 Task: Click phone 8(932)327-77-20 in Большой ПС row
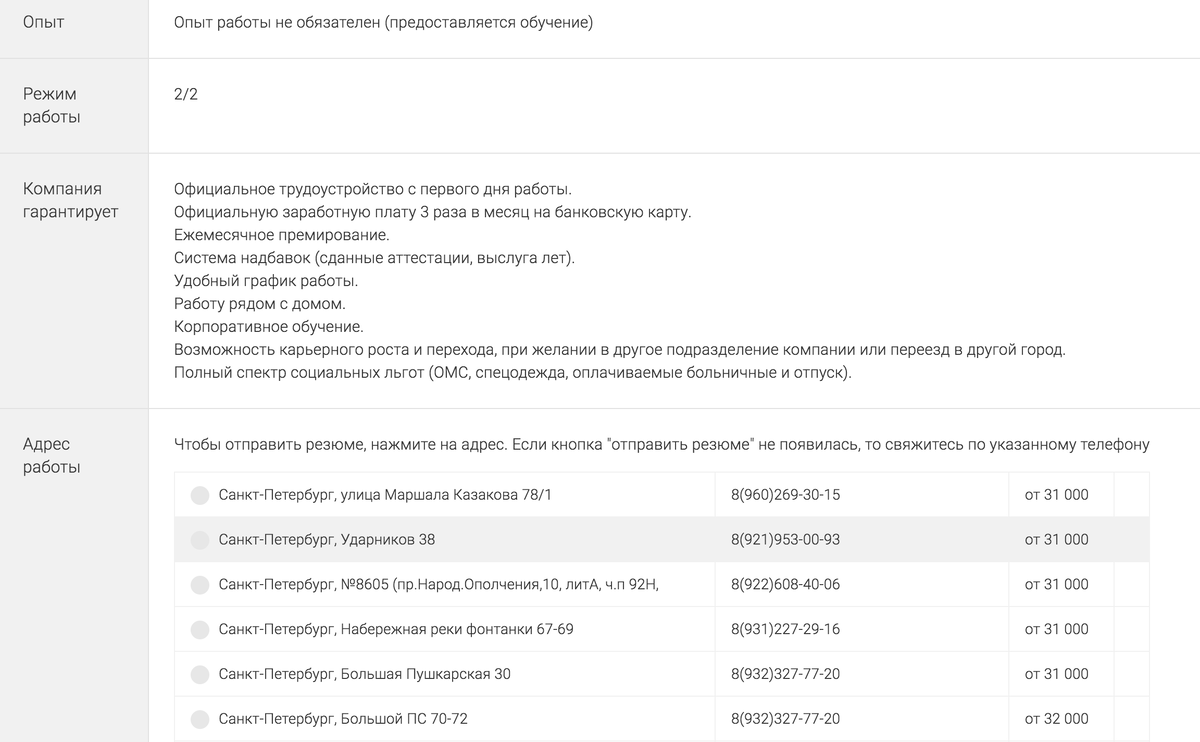pyautogui.click(x=785, y=720)
